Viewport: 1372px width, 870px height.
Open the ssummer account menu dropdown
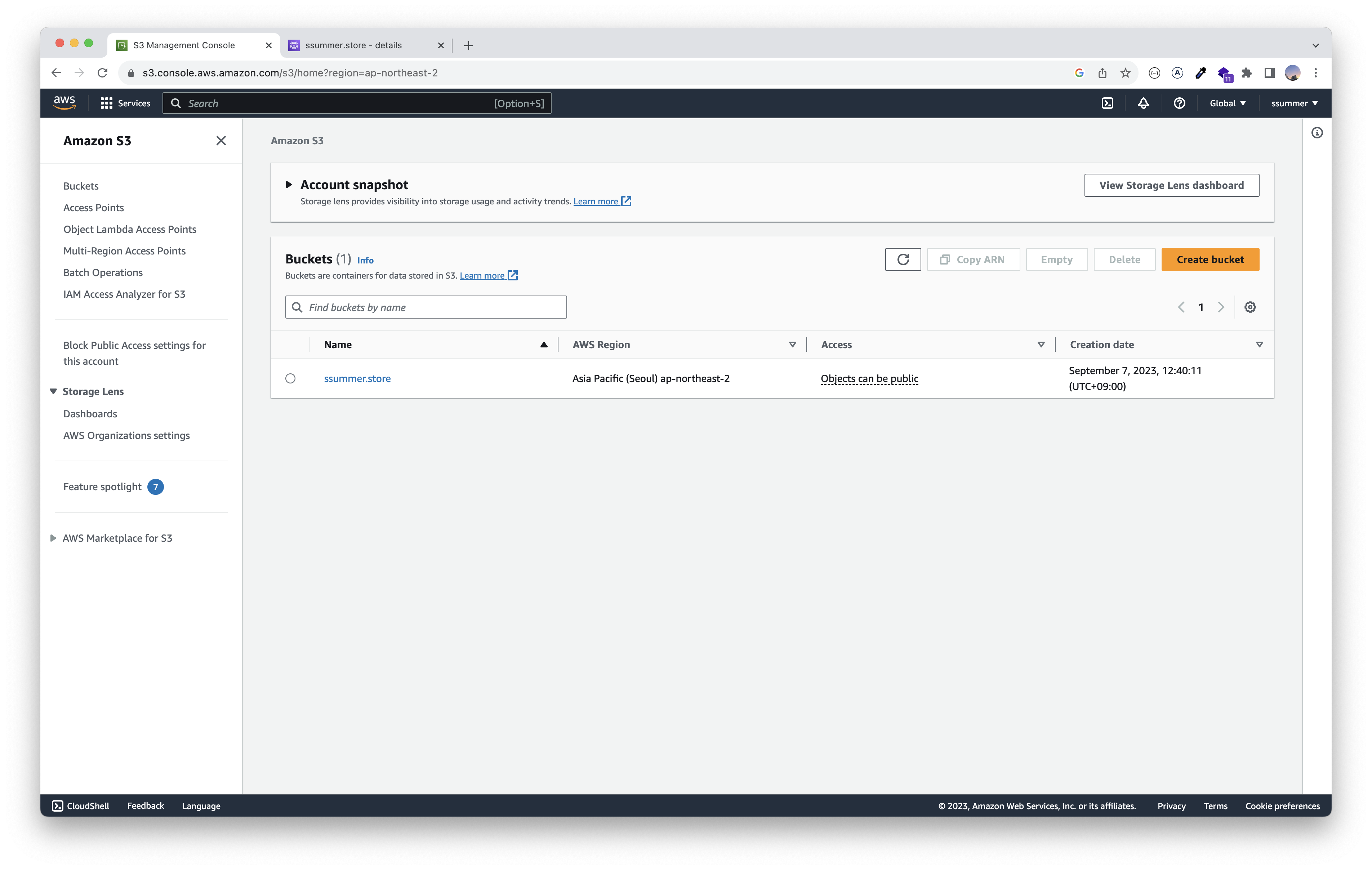[1295, 103]
